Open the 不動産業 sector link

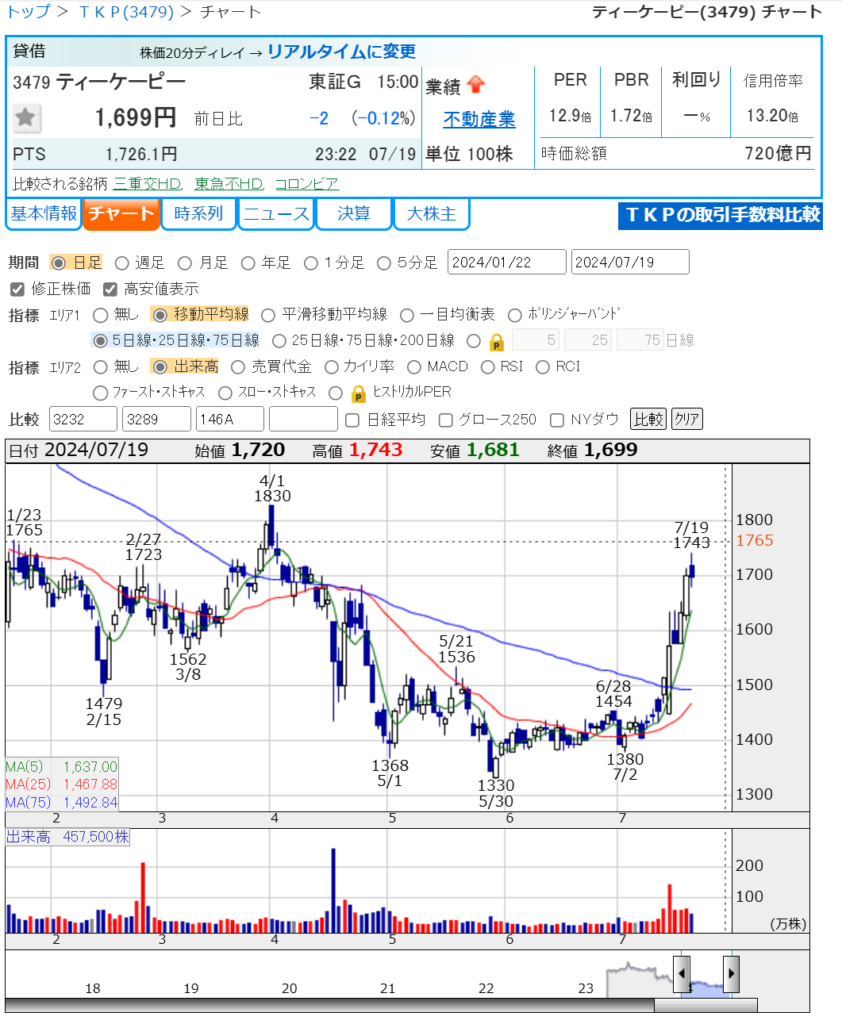(480, 120)
